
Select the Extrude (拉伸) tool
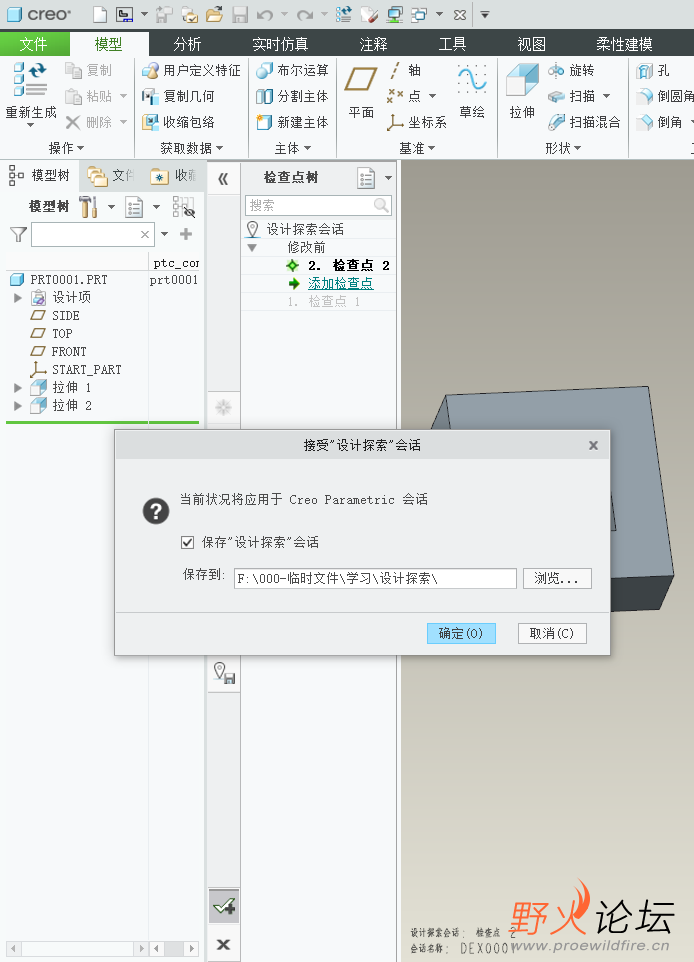pyautogui.click(x=522, y=91)
